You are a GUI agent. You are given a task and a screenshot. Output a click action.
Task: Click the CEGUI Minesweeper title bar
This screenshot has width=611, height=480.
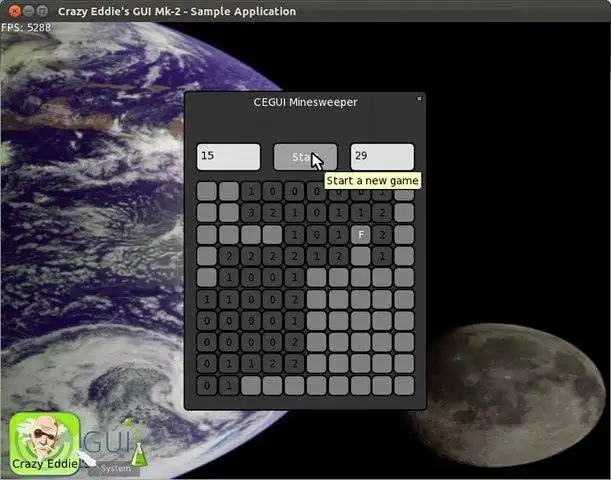click(305, 102)
